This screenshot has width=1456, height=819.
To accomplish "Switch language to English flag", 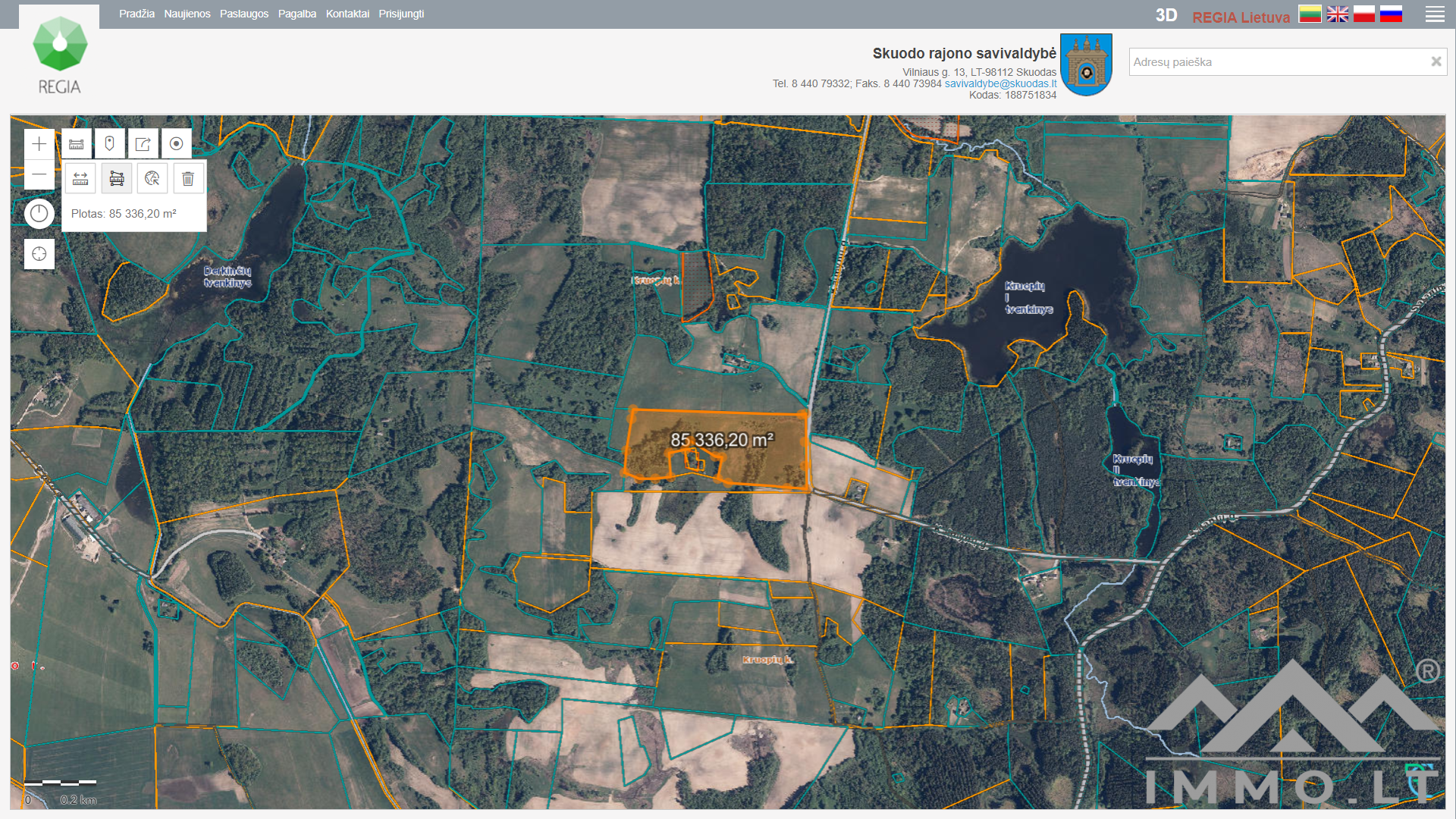I will coord(1337,14).
